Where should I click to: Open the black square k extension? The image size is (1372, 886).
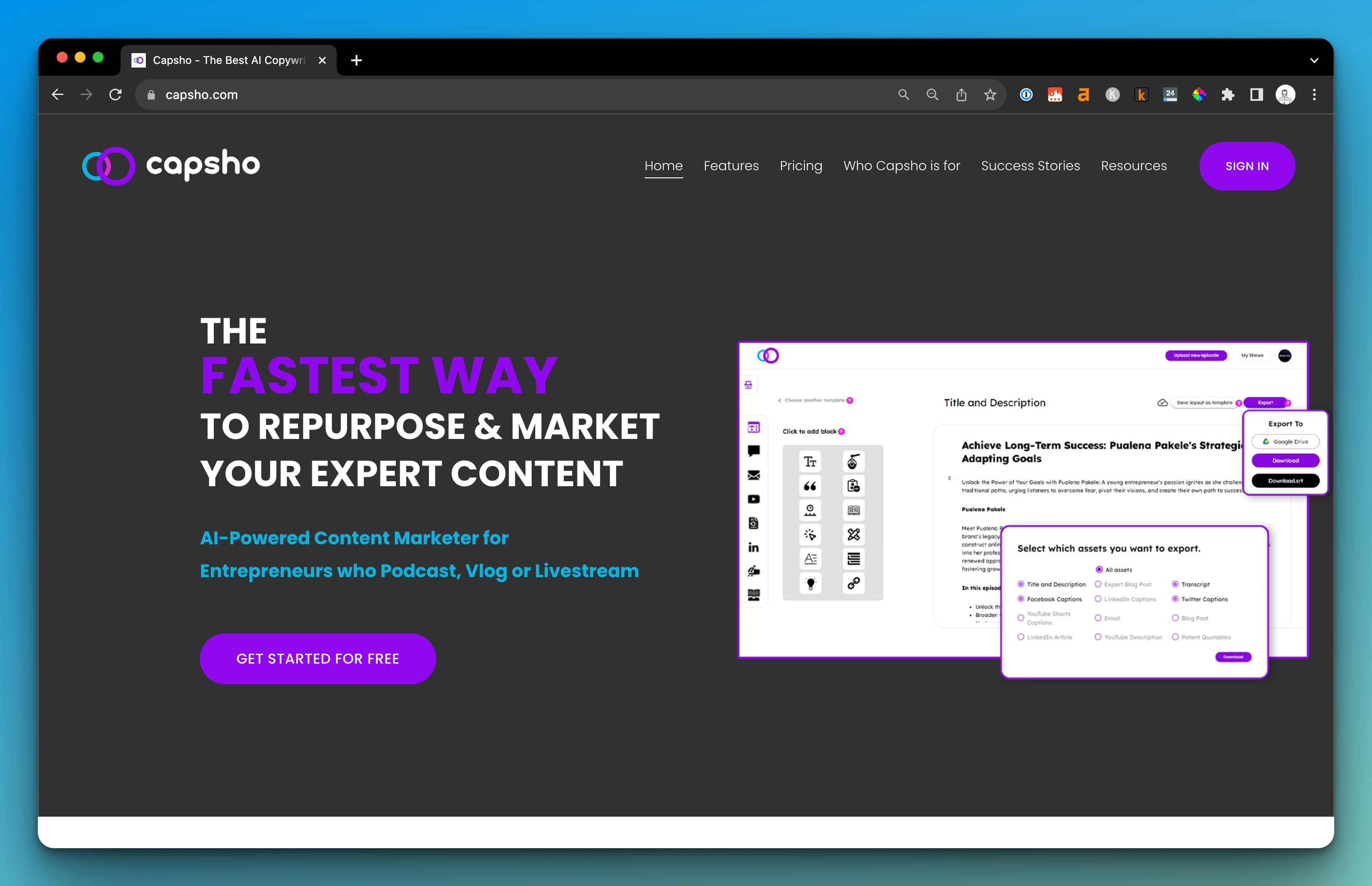1142,95
